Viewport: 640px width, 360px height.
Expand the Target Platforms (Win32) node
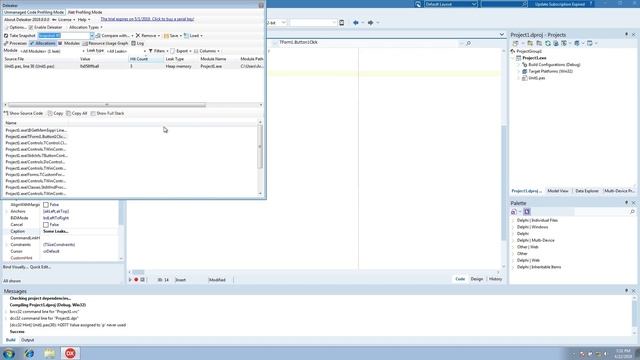tap(519, 71)
